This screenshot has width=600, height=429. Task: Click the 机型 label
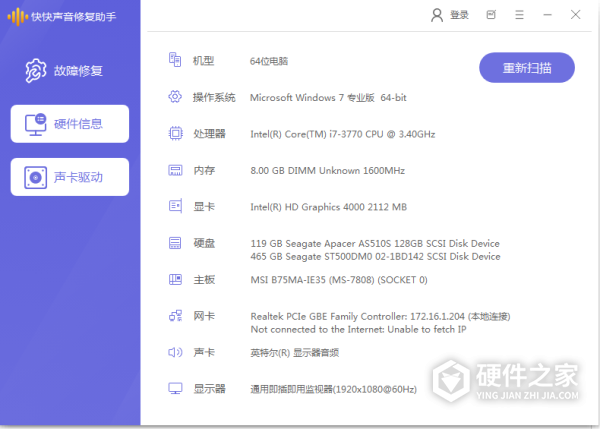tap(203, 60)
